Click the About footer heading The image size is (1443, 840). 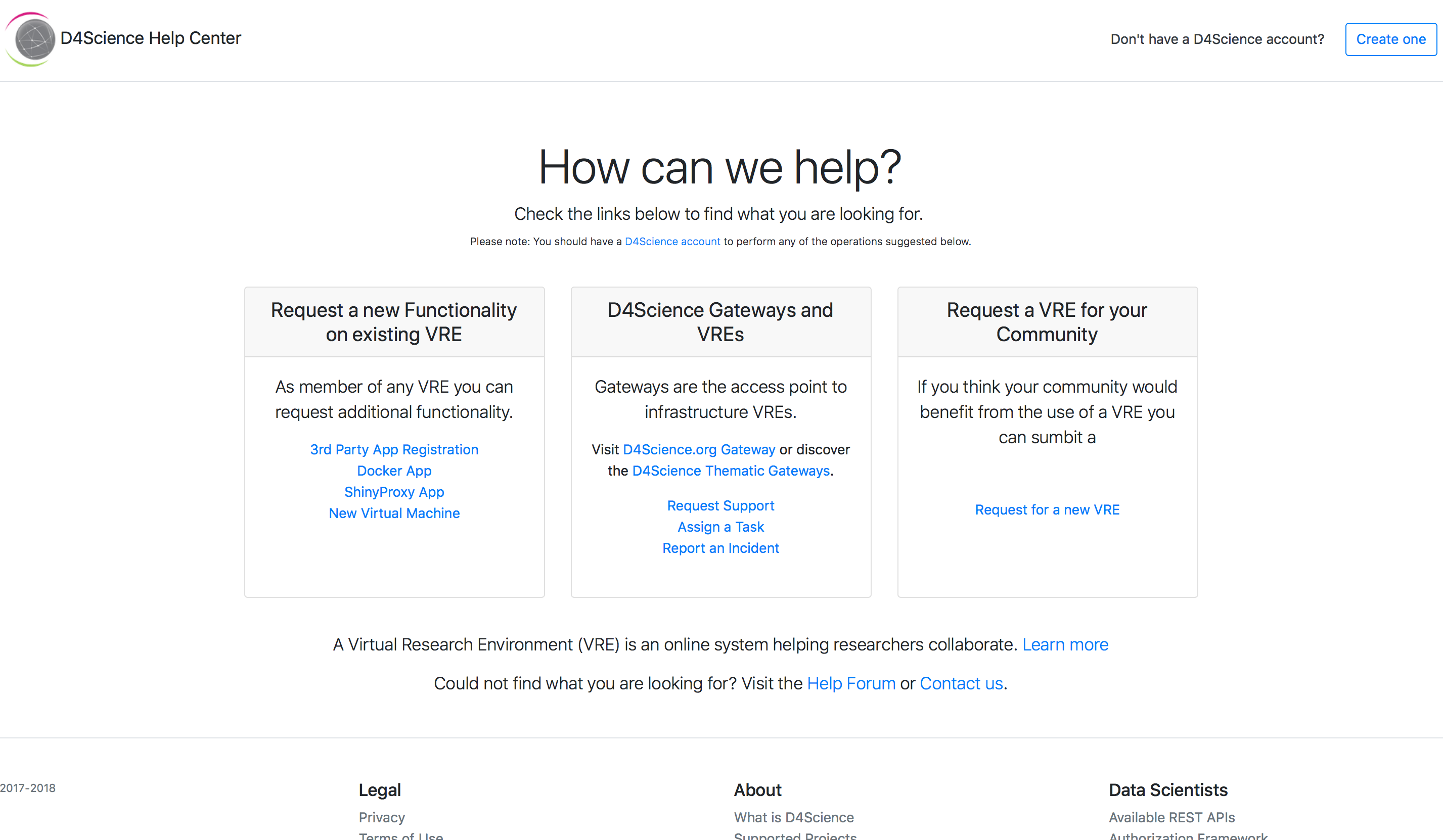[757, 790]
